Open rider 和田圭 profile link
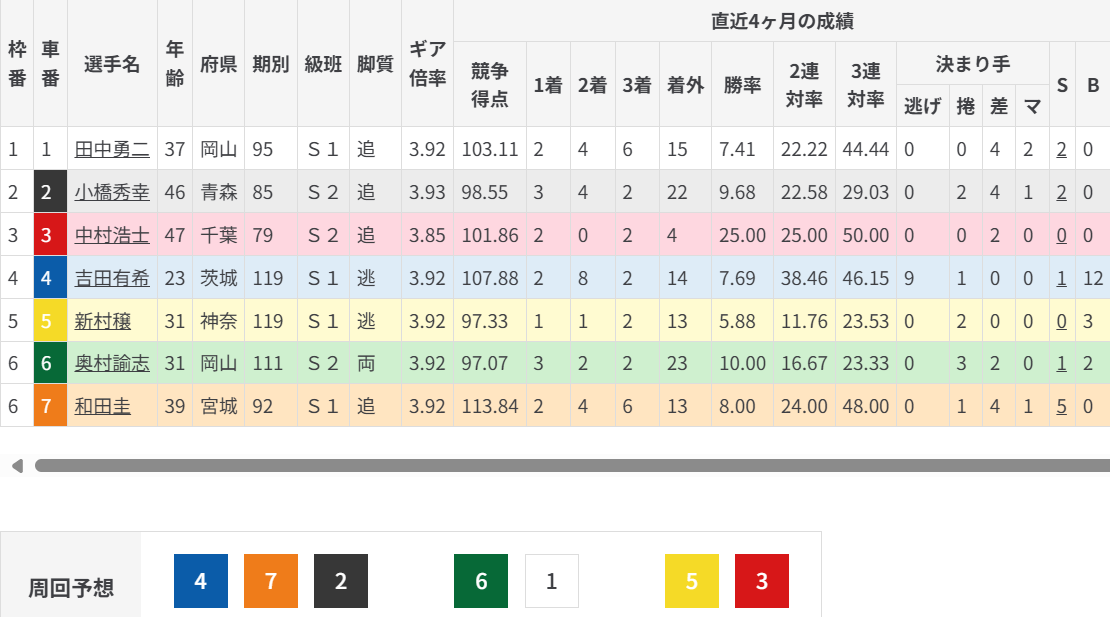 click(103, 407)
